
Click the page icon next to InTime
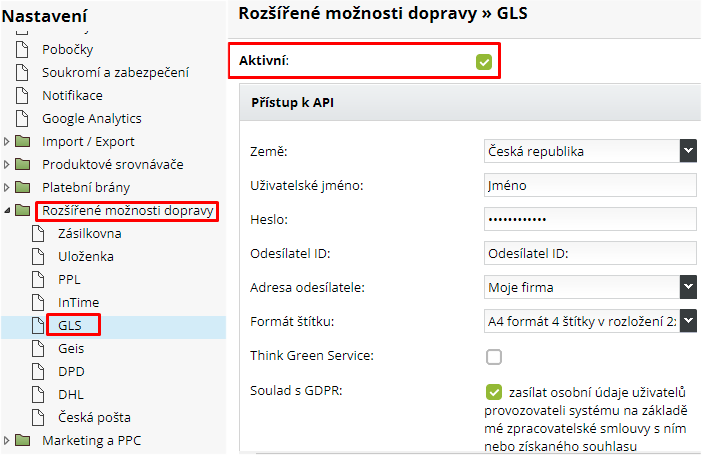[x=39, y=302]
